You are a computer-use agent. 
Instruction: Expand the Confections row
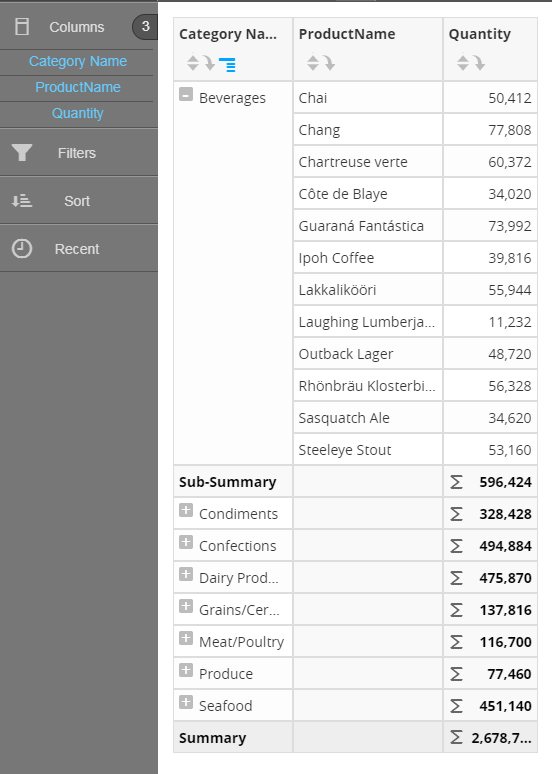(186, 542)
